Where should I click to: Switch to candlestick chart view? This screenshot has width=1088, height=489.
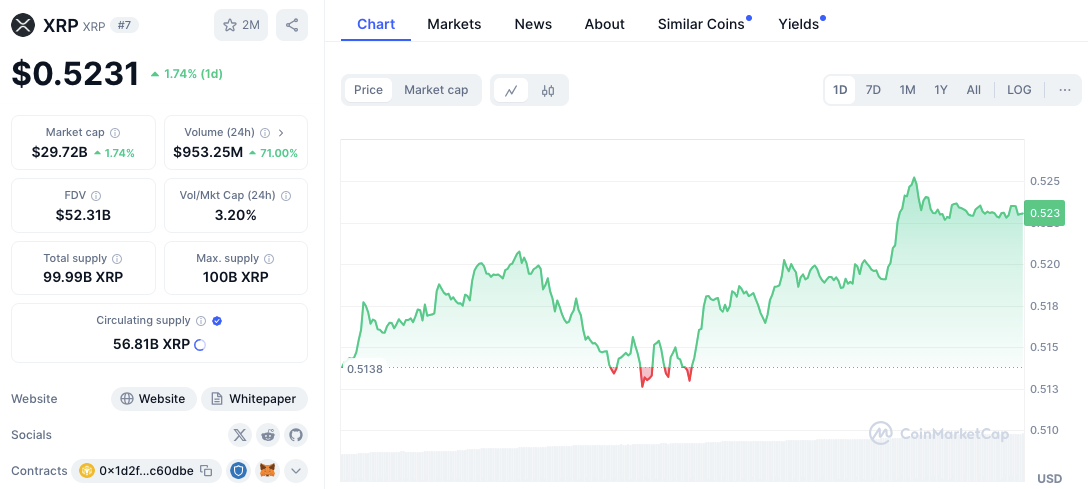click(548, 90)
